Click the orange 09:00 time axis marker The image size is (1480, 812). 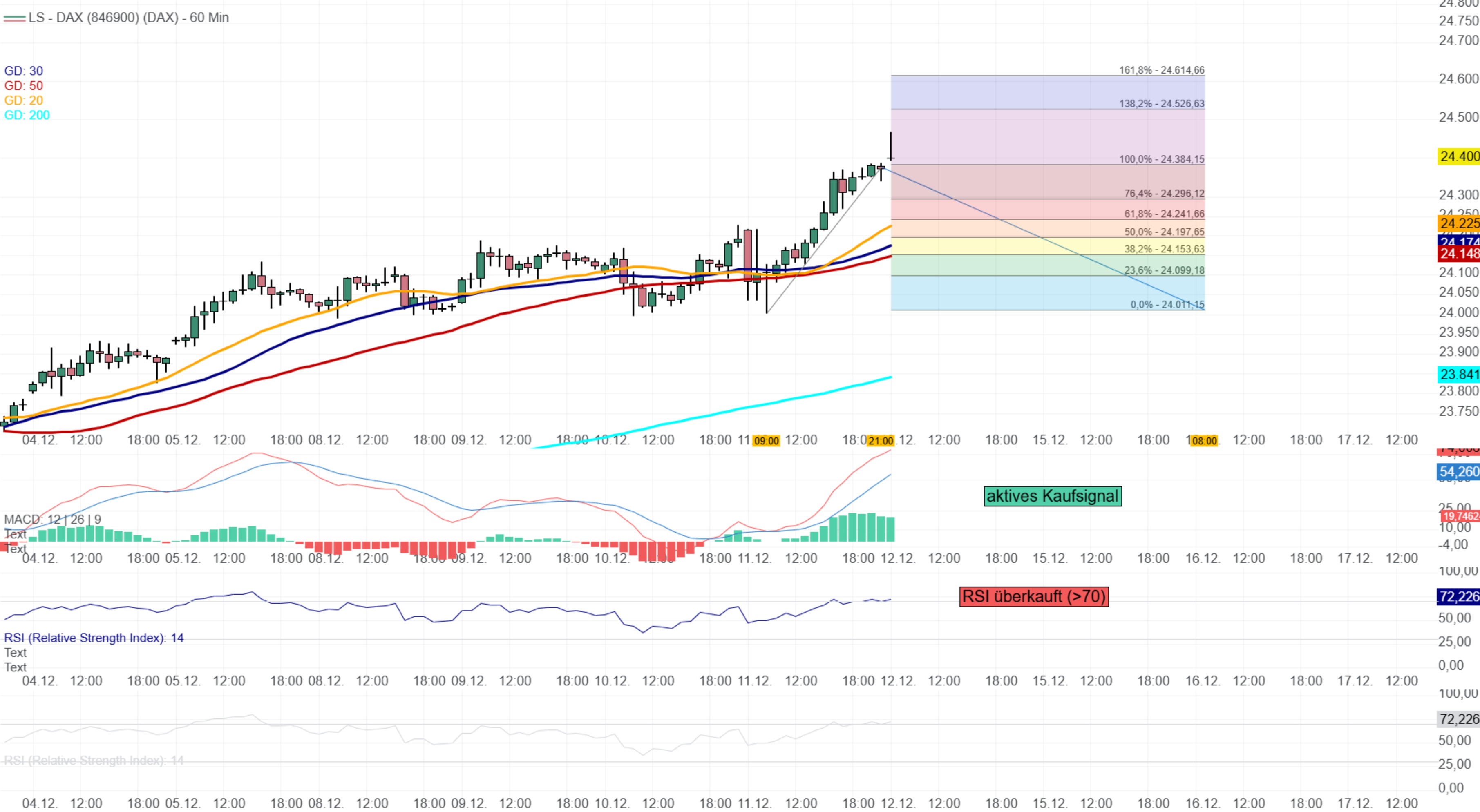click(x=766, y=441)
